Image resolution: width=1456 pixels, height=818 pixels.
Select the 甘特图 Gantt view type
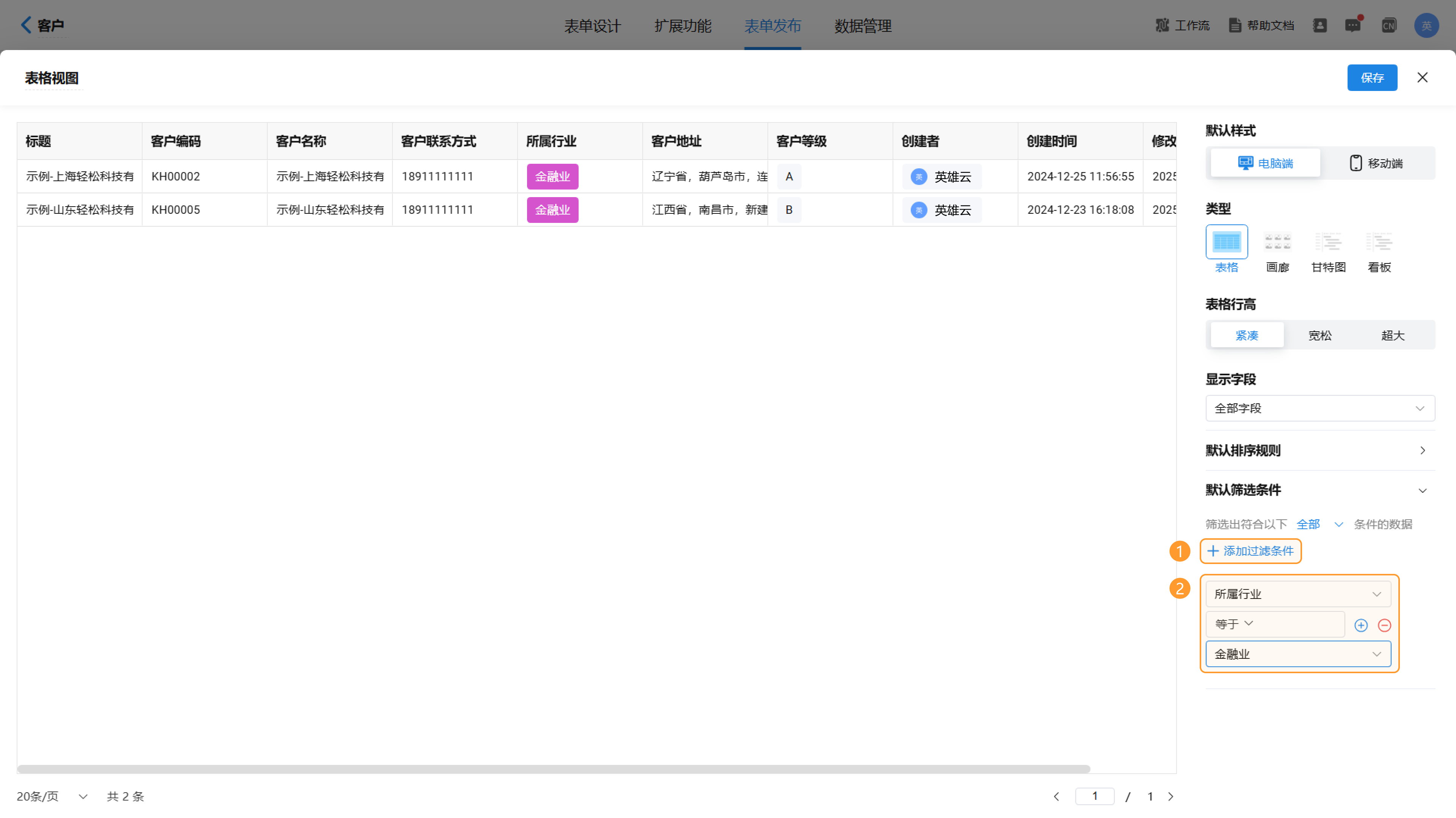coord(1328,242)
